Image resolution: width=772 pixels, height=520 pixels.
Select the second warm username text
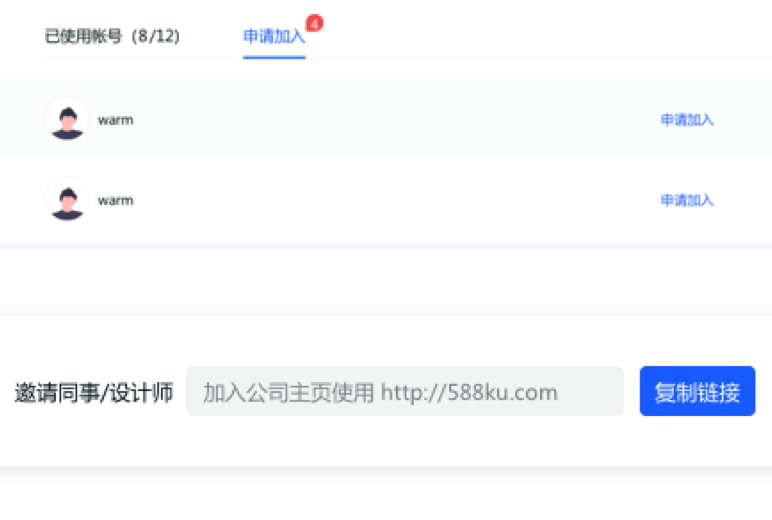click(116, 200)
